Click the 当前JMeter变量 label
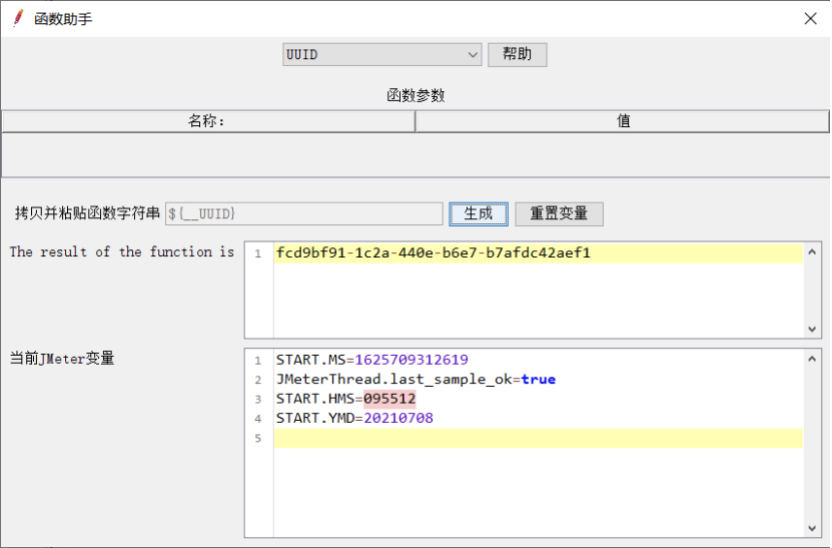Screen dimensions: 832x548 click(62, 359)
